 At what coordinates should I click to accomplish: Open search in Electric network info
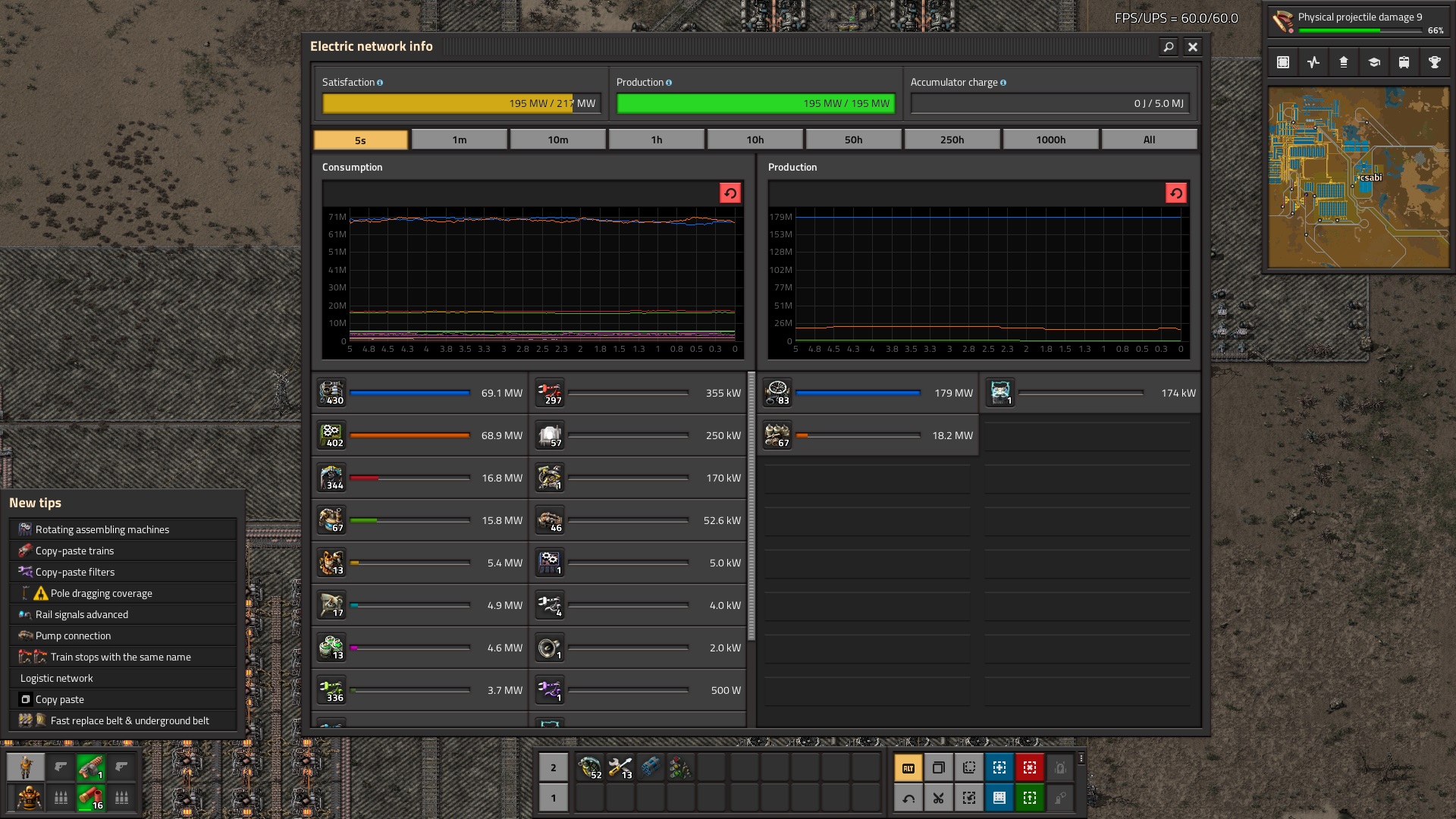coord(1169,47)
